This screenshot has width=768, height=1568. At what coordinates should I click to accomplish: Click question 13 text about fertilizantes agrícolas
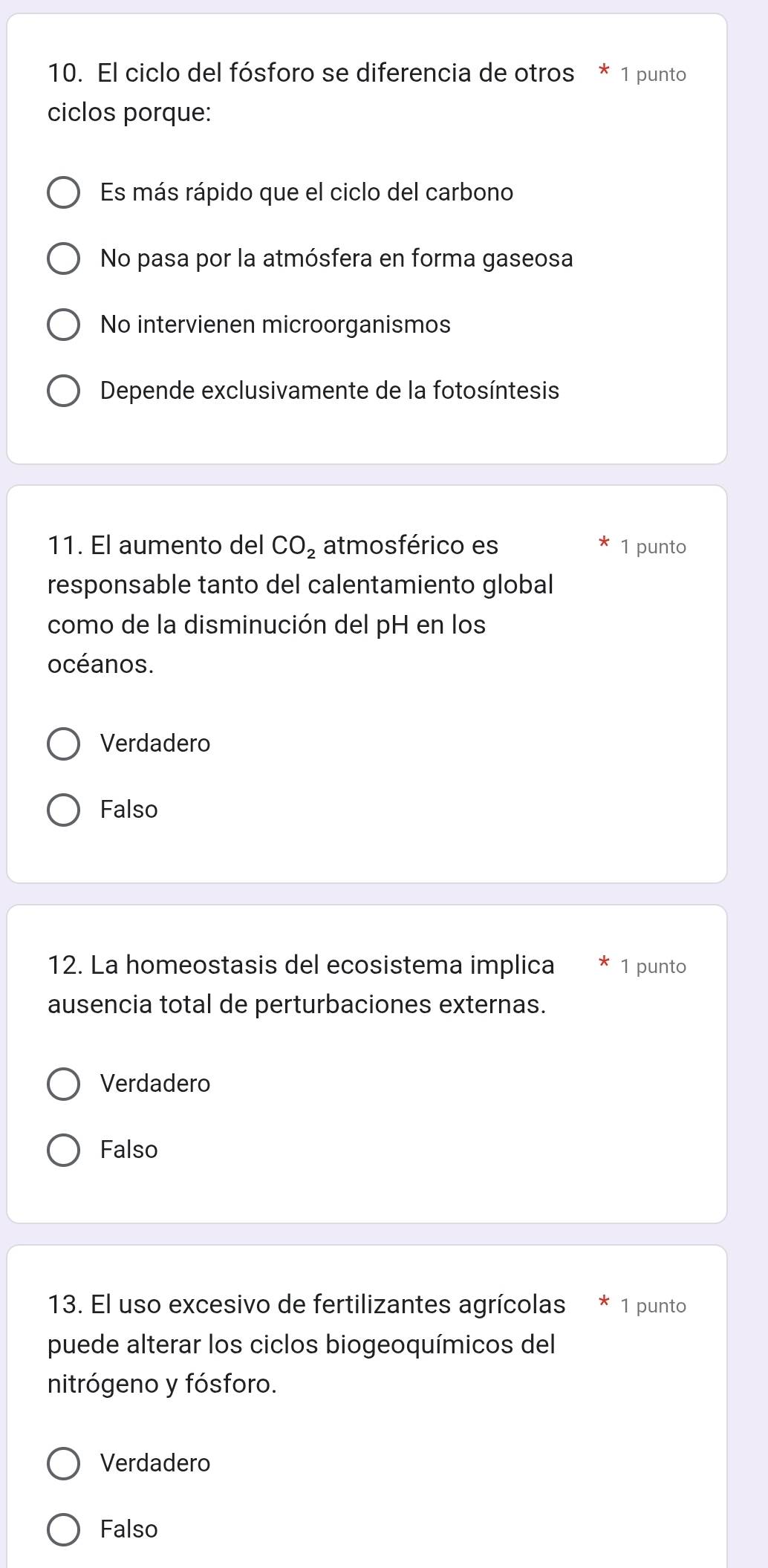305,1344
